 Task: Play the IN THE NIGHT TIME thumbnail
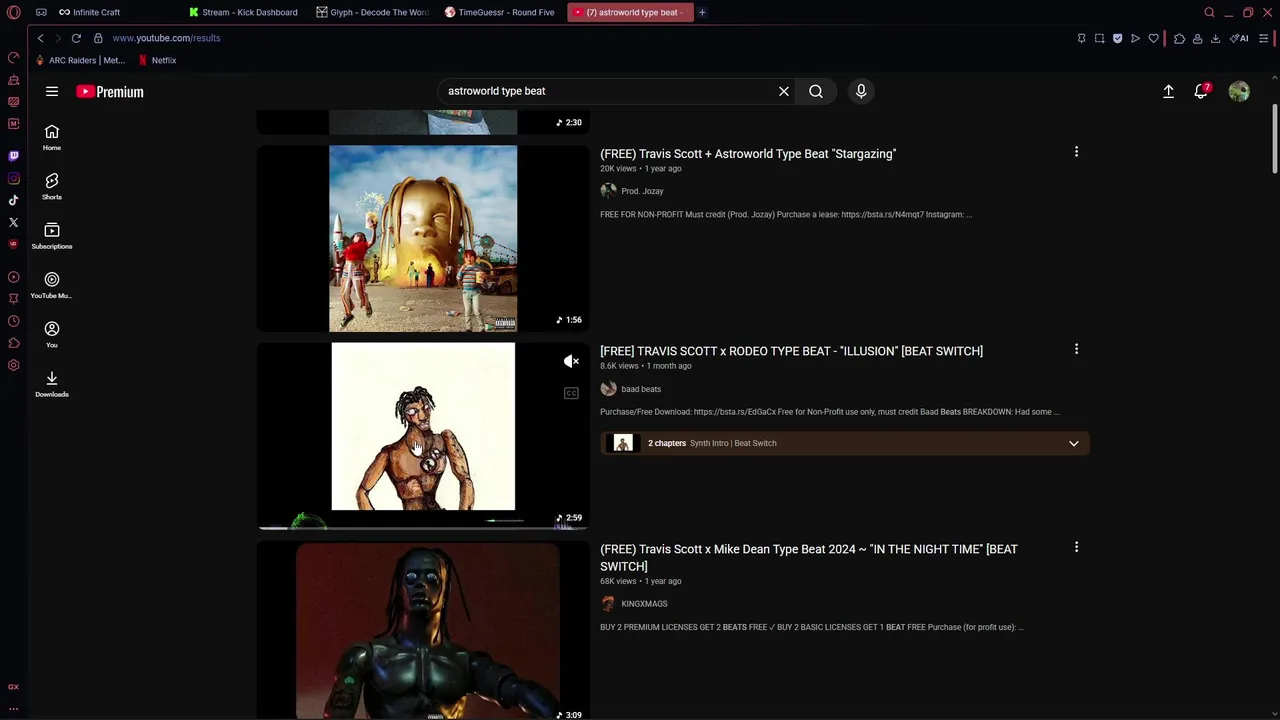click(x=423, y=630)
